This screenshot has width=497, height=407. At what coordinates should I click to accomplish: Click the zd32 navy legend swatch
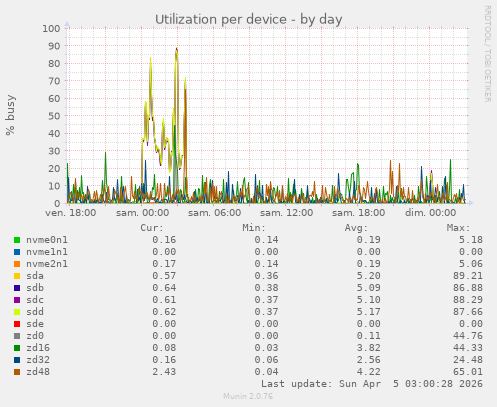17,360
